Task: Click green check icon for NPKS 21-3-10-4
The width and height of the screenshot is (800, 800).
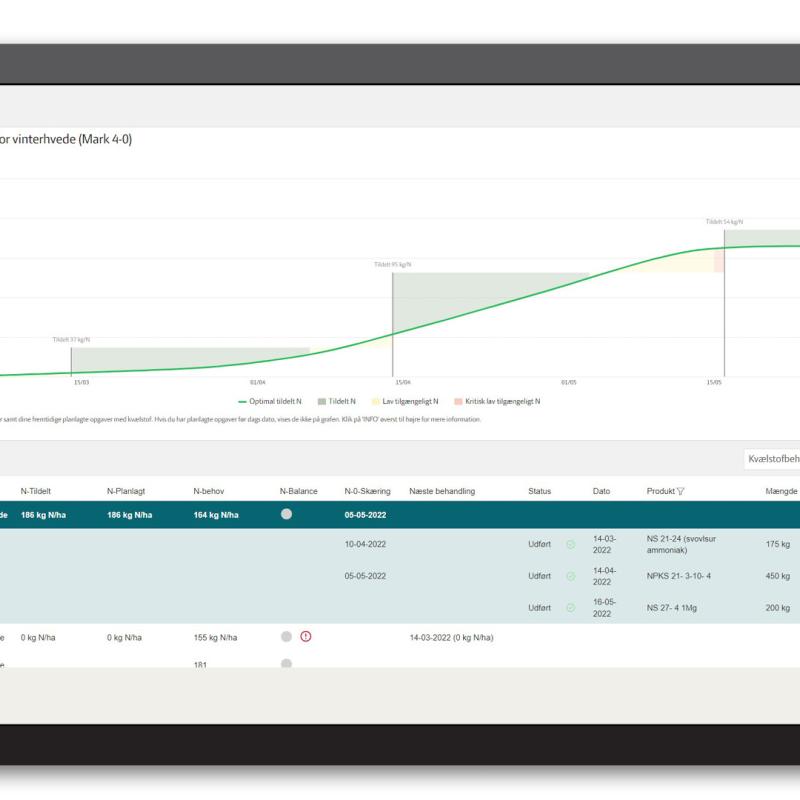Action: (571, 576)
